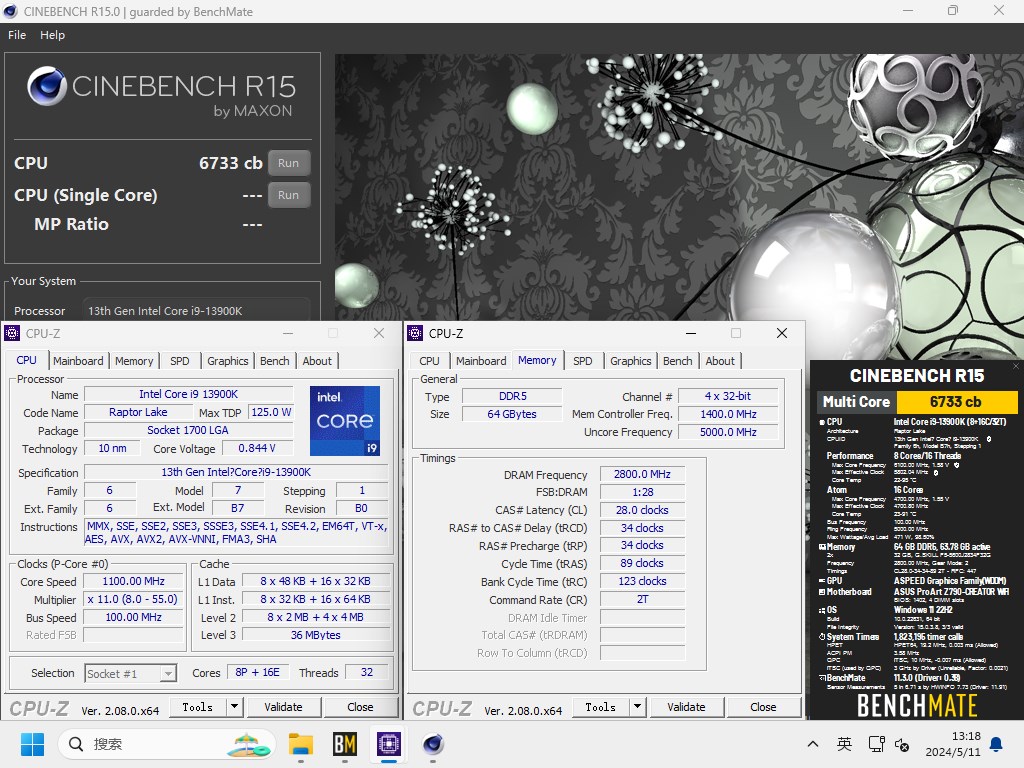
Task: Click the input language indicator in tray
Action: [844, 744]
